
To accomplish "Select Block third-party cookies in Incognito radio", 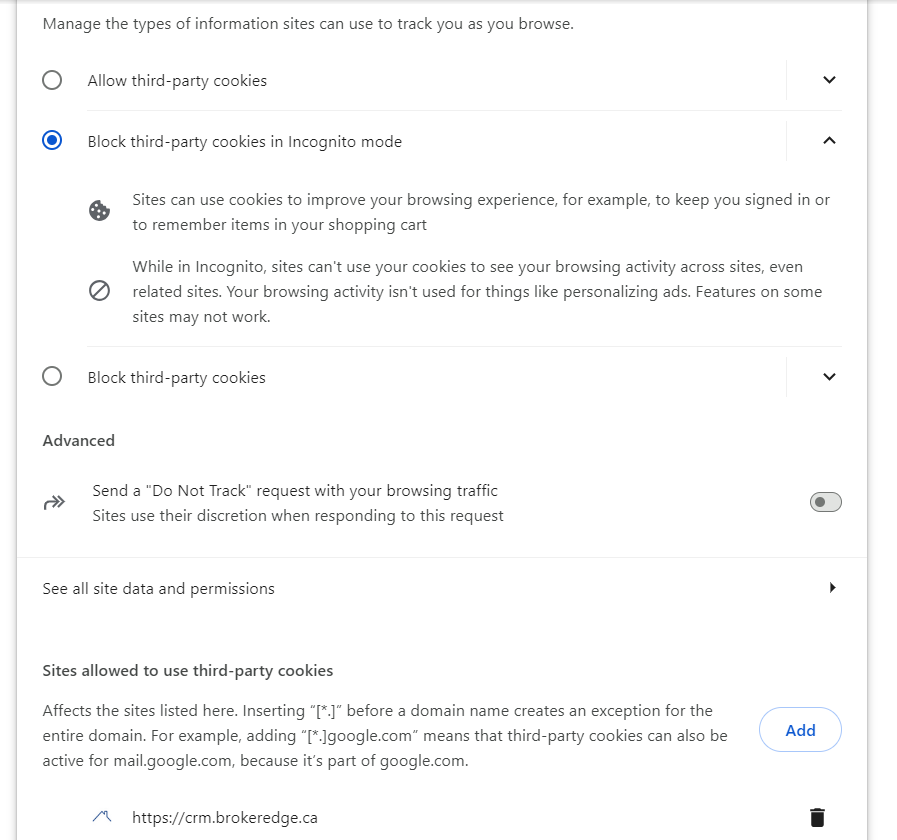I will click(x=52, y=141).
